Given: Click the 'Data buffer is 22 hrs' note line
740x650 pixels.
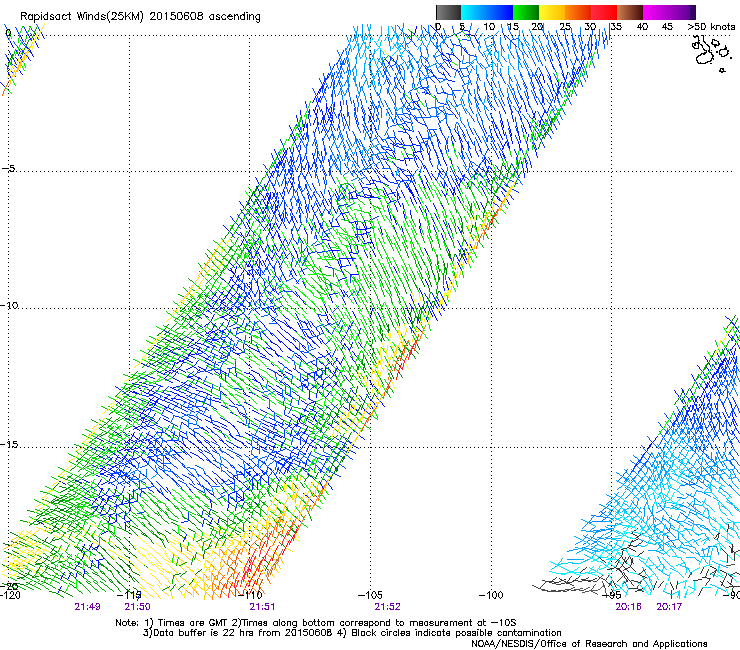Looking at the screenshot, I should point(352,633).
